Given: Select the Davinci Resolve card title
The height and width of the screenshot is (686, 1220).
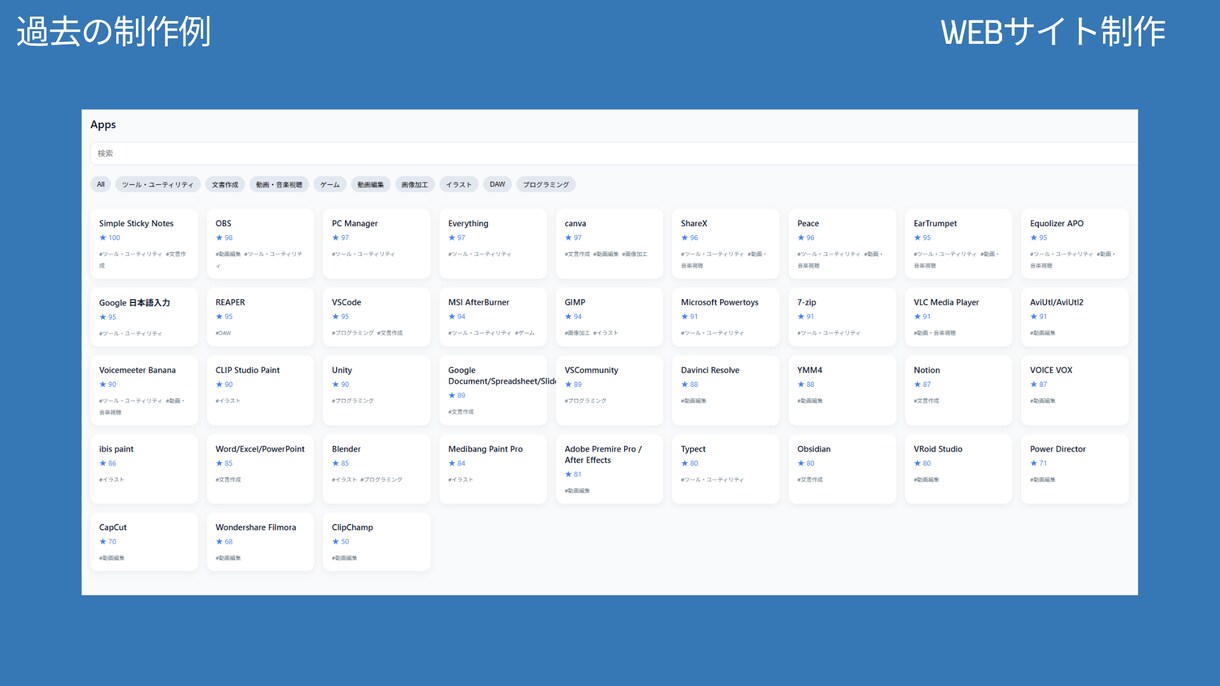Looking at the screenshot, I should click(710, 371).
